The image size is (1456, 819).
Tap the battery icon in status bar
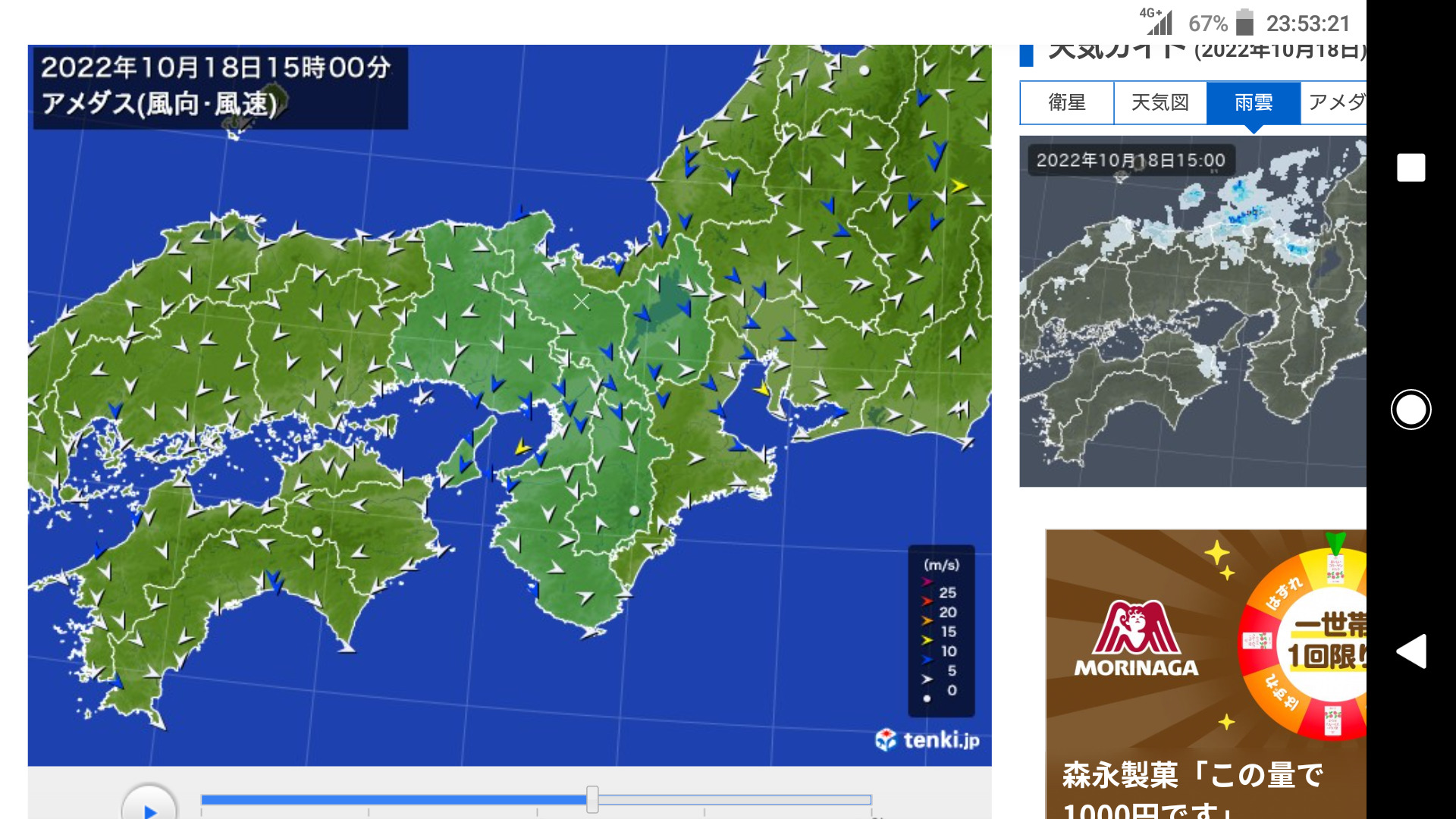pyautogui.click(x=1244, y=23)
